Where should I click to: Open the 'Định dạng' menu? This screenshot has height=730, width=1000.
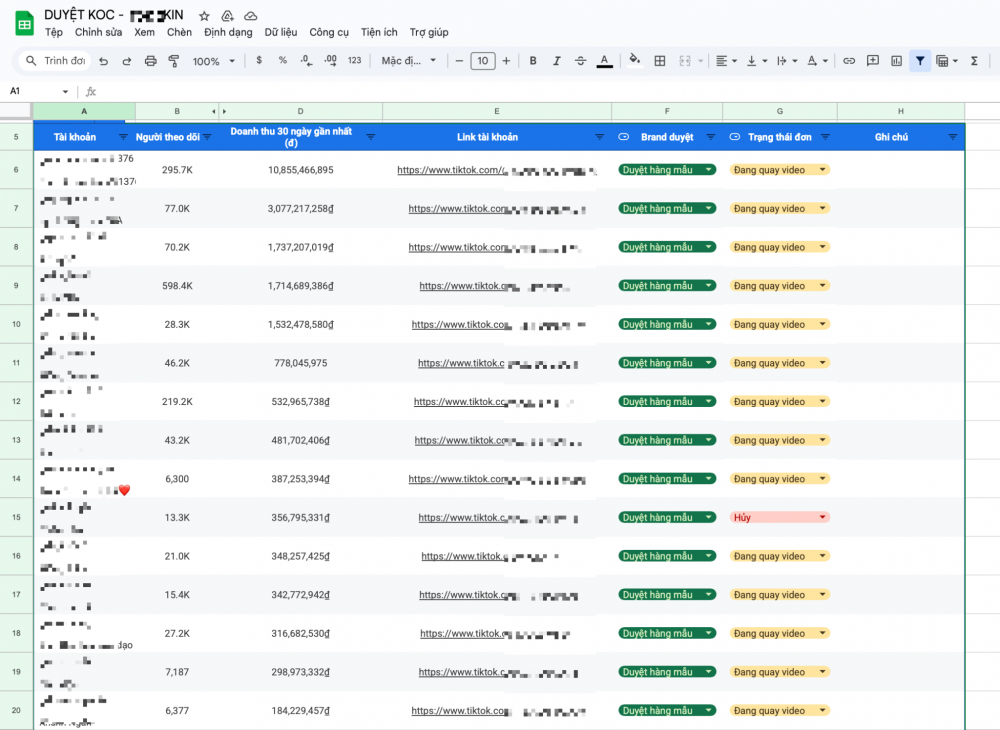point(228,32)
